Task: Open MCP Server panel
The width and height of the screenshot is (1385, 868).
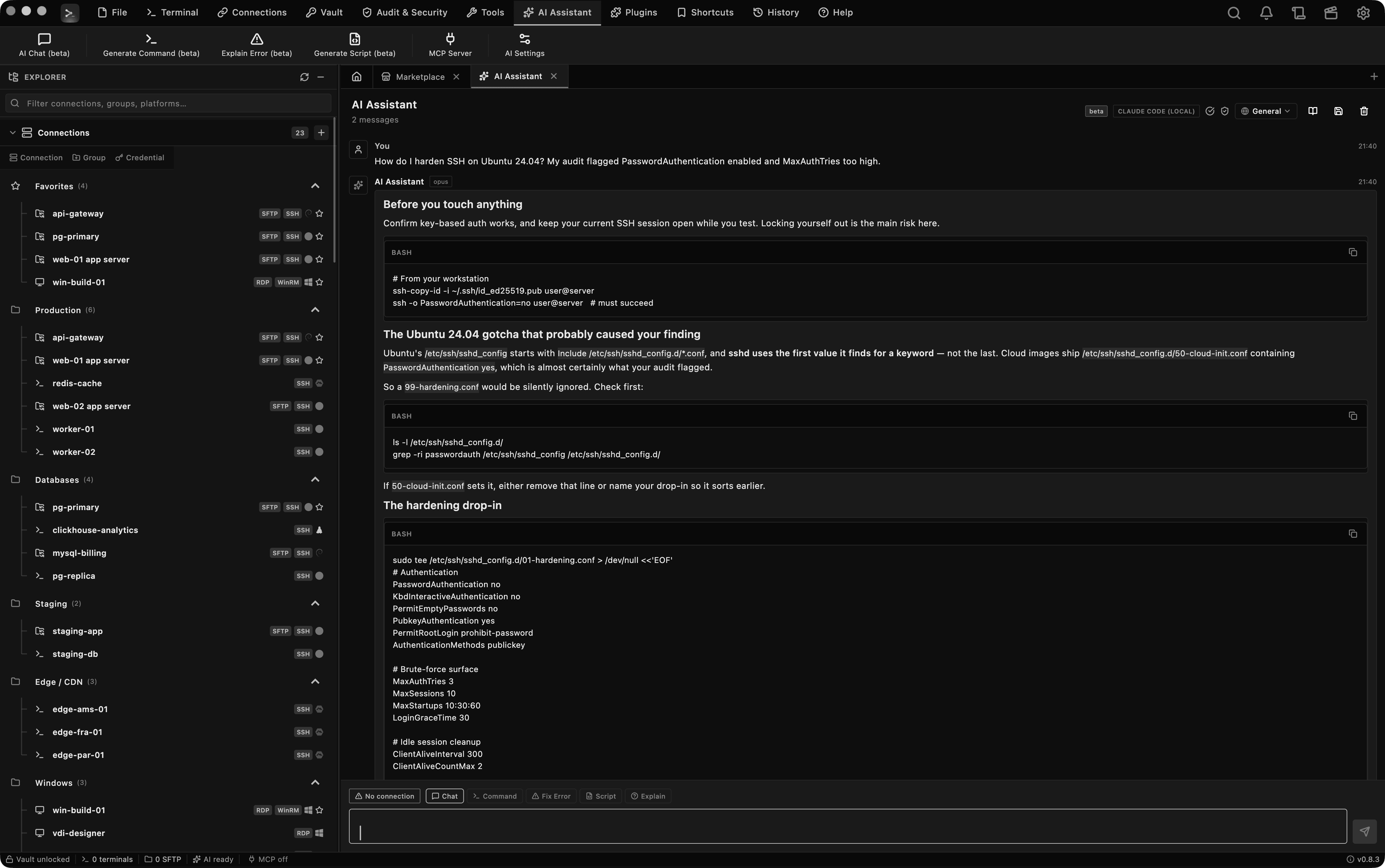Action: click(450, 45)
